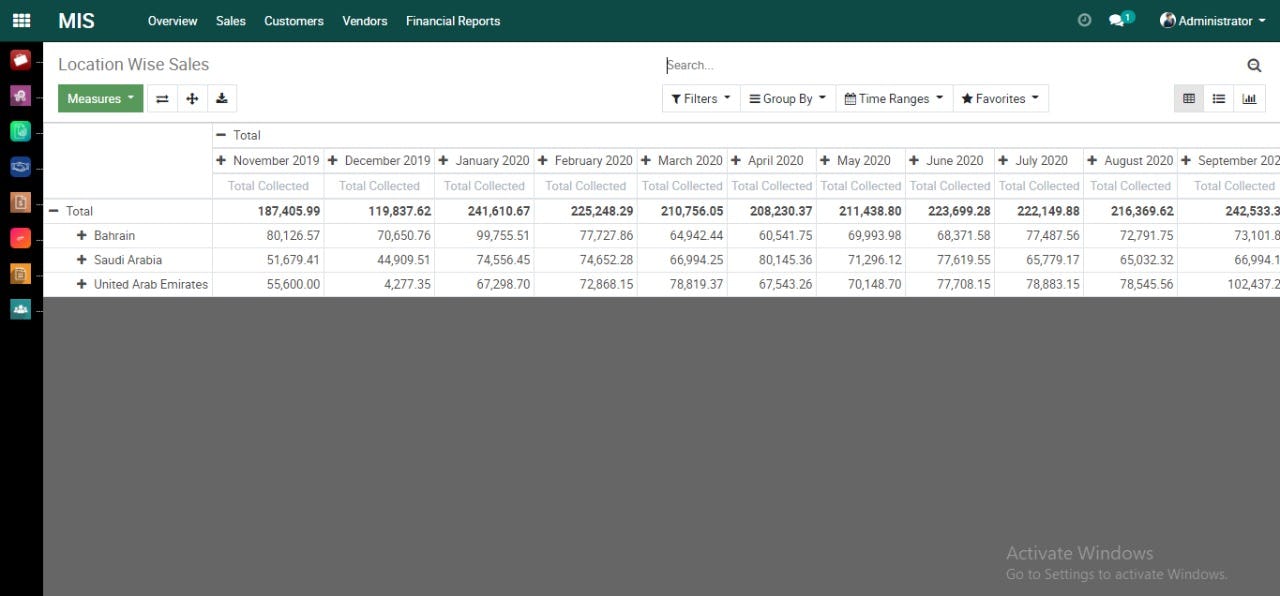Open the Administrator user menu
Image resolution: width=1280 pixels, height=596 pixels.
click(1210, 20)
